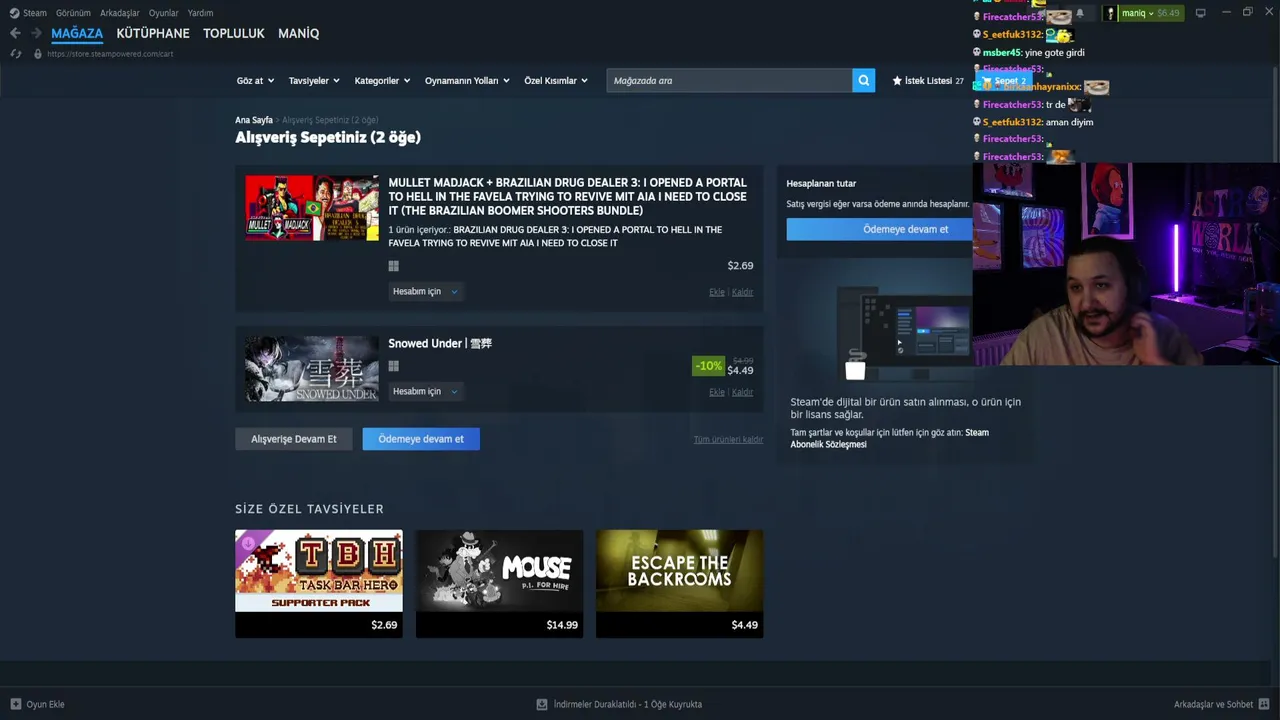Click the Snowed Under | 雪葬 title
Image resolution: width=1280 pixels, height=720 pixels.
coord(440,344)
